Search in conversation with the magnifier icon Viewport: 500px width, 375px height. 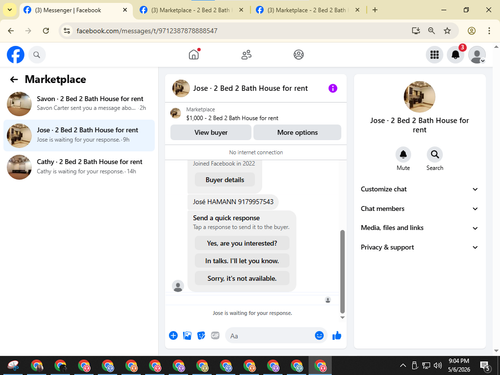pos(435,154)
